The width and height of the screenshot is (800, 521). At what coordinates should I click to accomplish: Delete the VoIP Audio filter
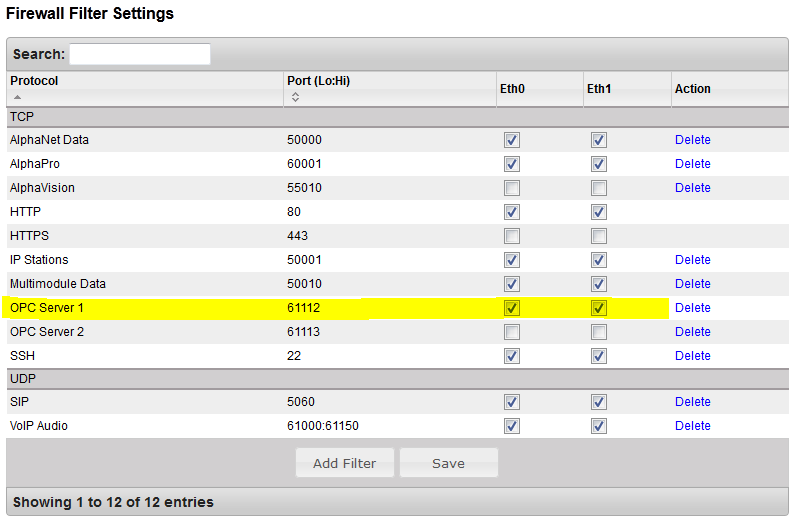(x=692, y=426)
